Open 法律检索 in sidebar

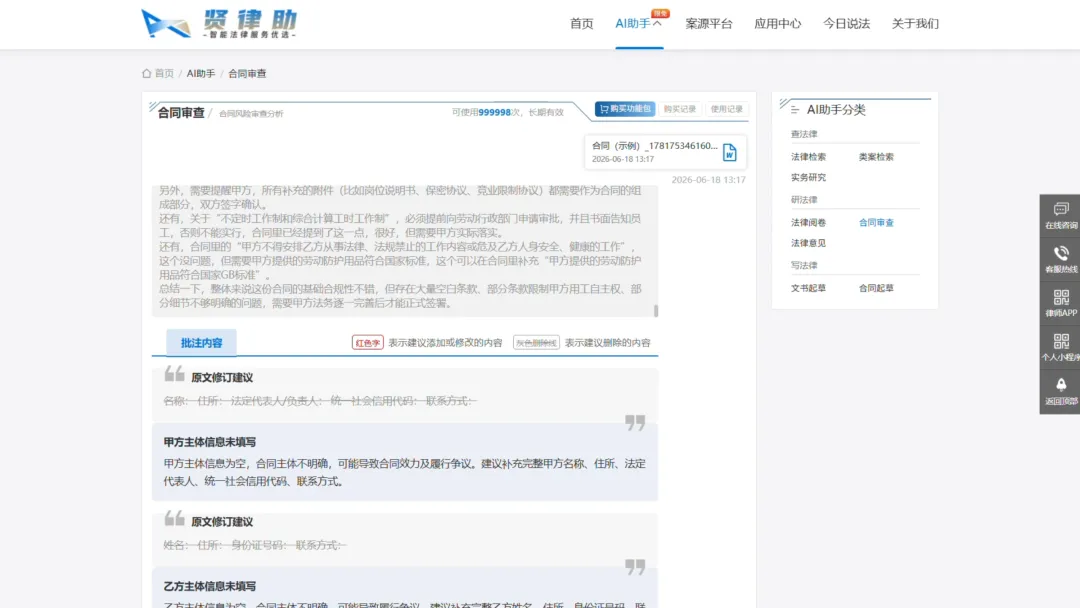(x=809, y=157)
